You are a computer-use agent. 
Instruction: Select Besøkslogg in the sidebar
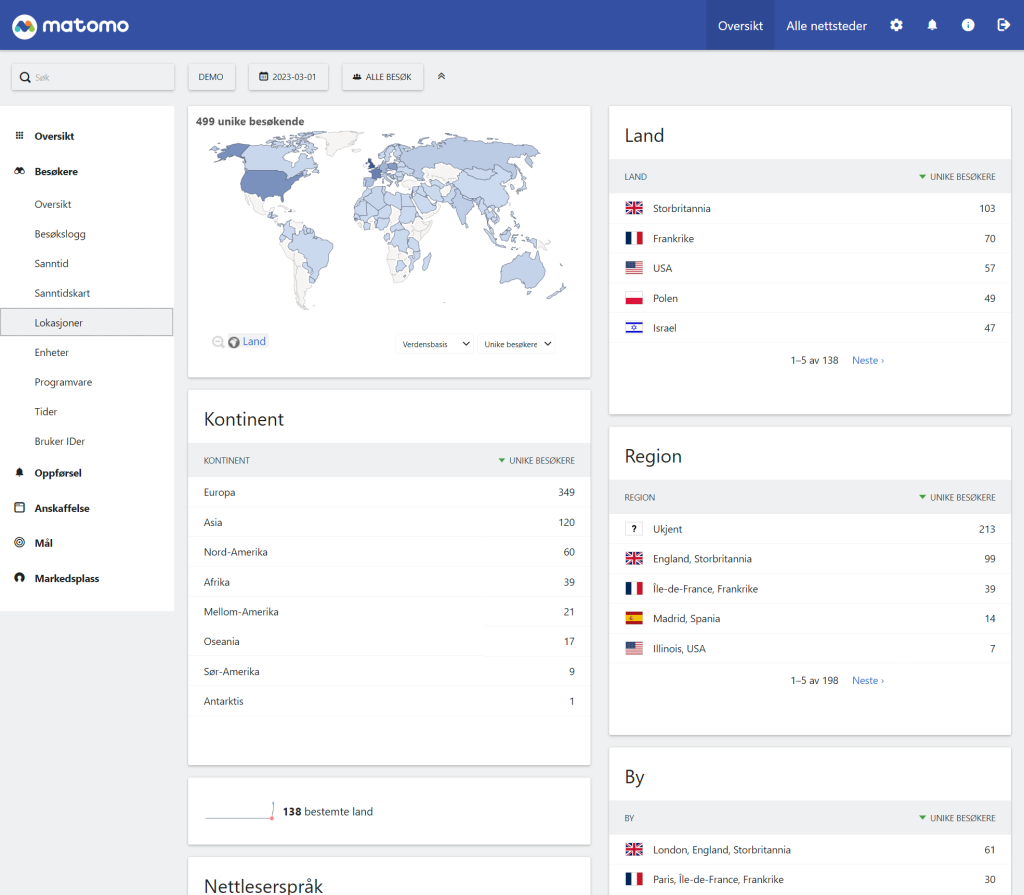[x=60, y=234]
